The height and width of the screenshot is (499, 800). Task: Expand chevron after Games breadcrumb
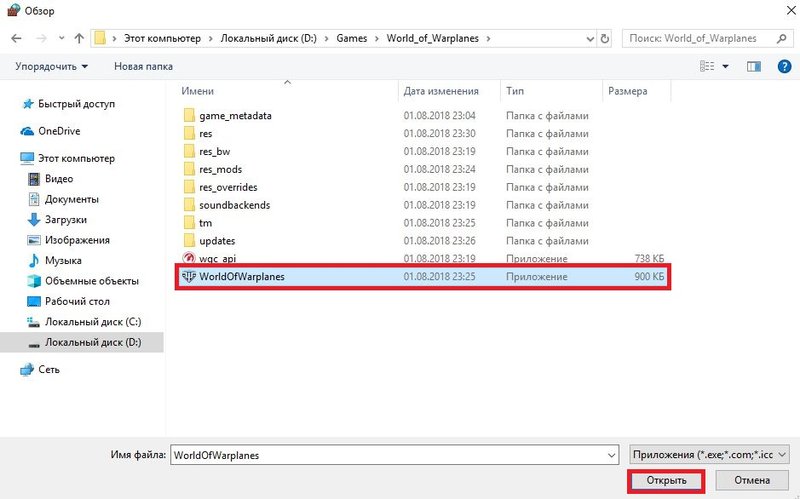(377, 38)
